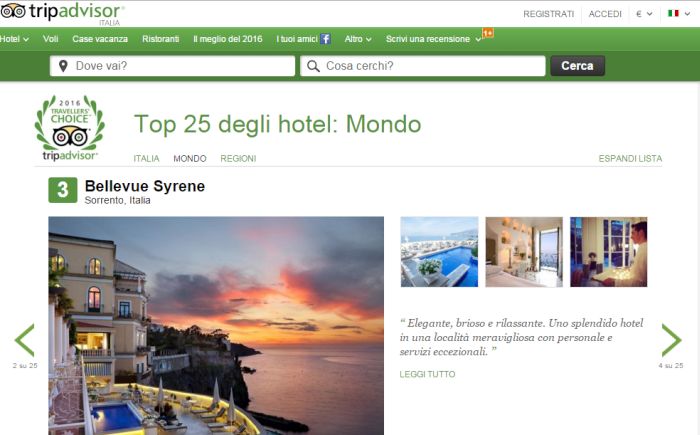Click the Facebook icon beside I tuoi amici
The image size is (700, 435).
pyautogui.click(x=325, y=39)
